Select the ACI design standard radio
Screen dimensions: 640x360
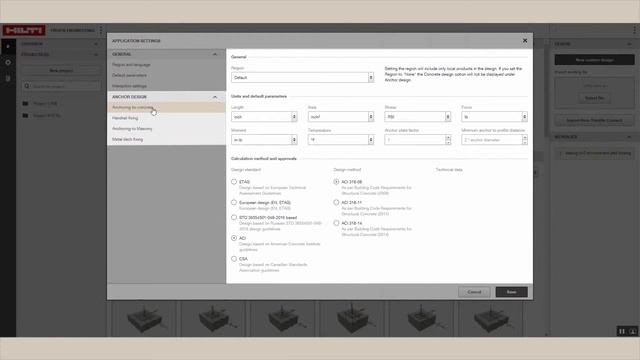point(234,238)
